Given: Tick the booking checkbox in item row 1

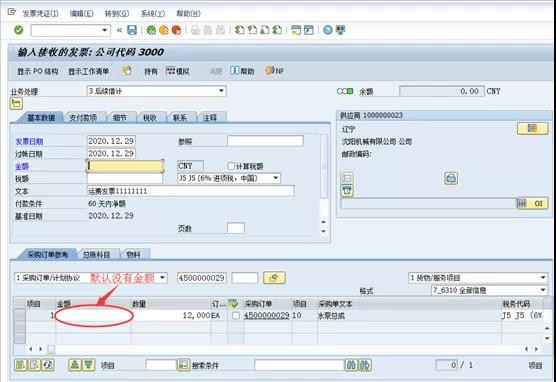Looking at the screenshot, I should (235, 315).
